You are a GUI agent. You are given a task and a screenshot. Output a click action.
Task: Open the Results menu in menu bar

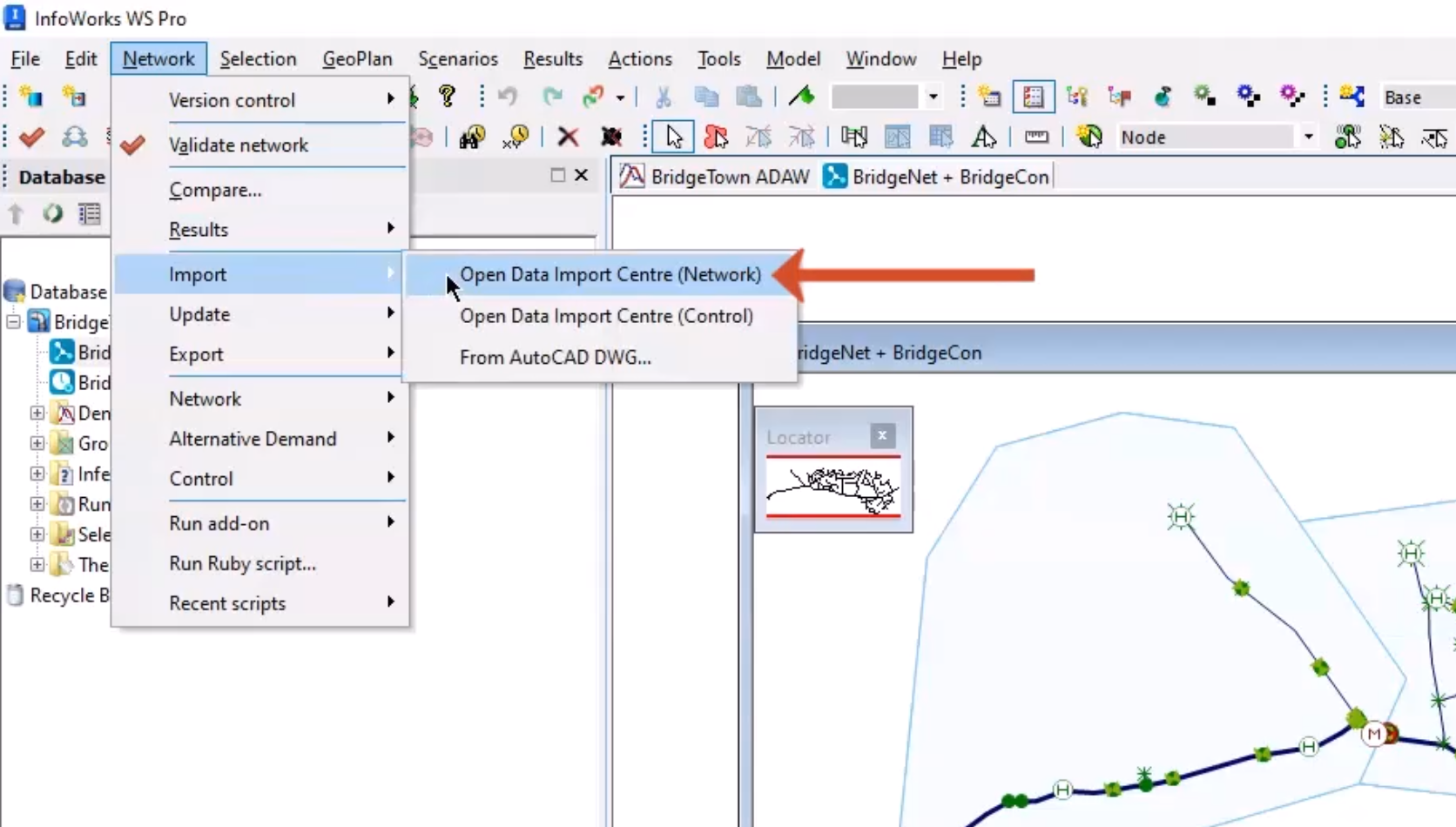(553, 59)
